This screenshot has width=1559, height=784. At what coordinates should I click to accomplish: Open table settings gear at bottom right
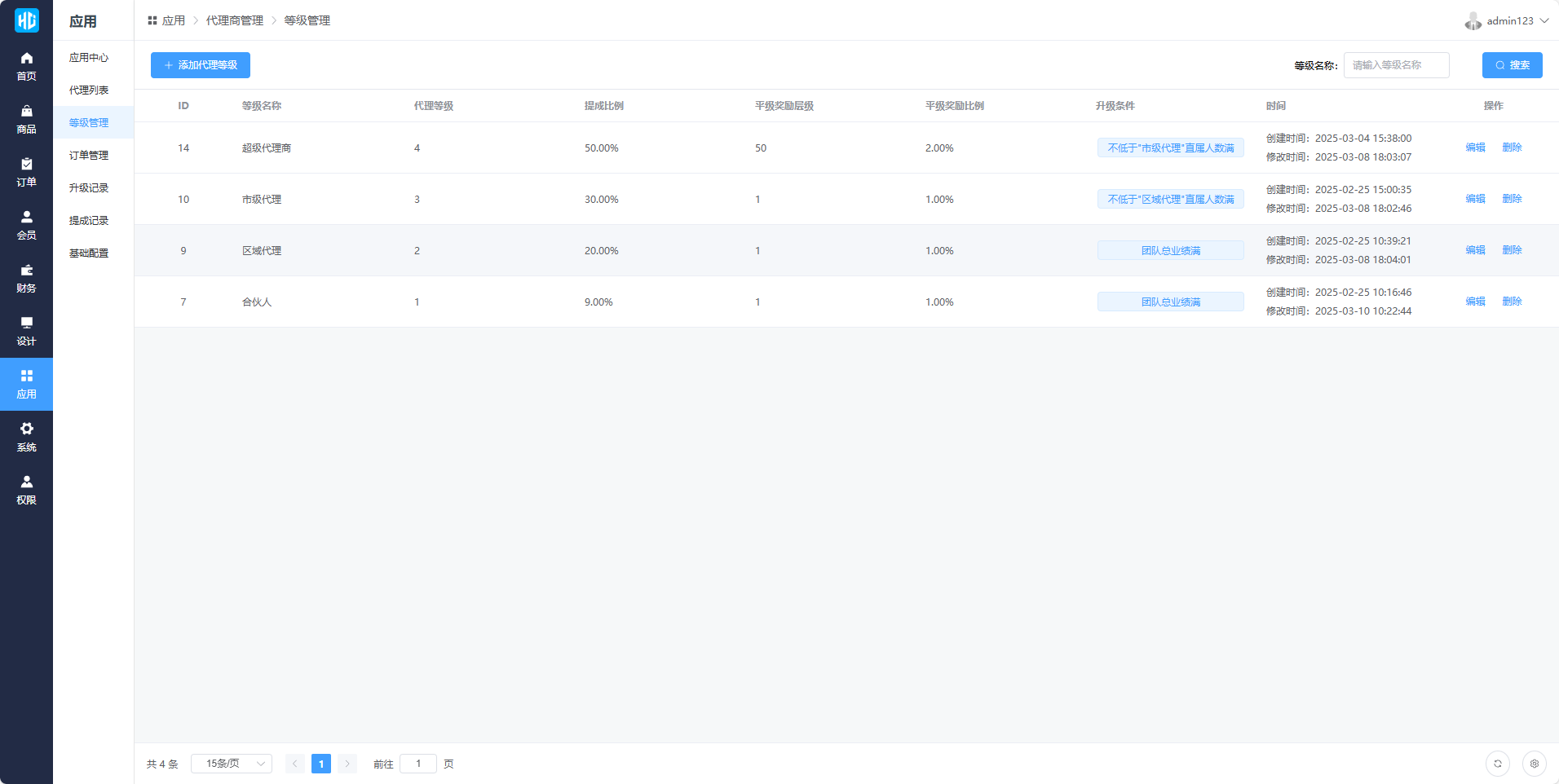pyautogui.click(x=1534, y=764)
